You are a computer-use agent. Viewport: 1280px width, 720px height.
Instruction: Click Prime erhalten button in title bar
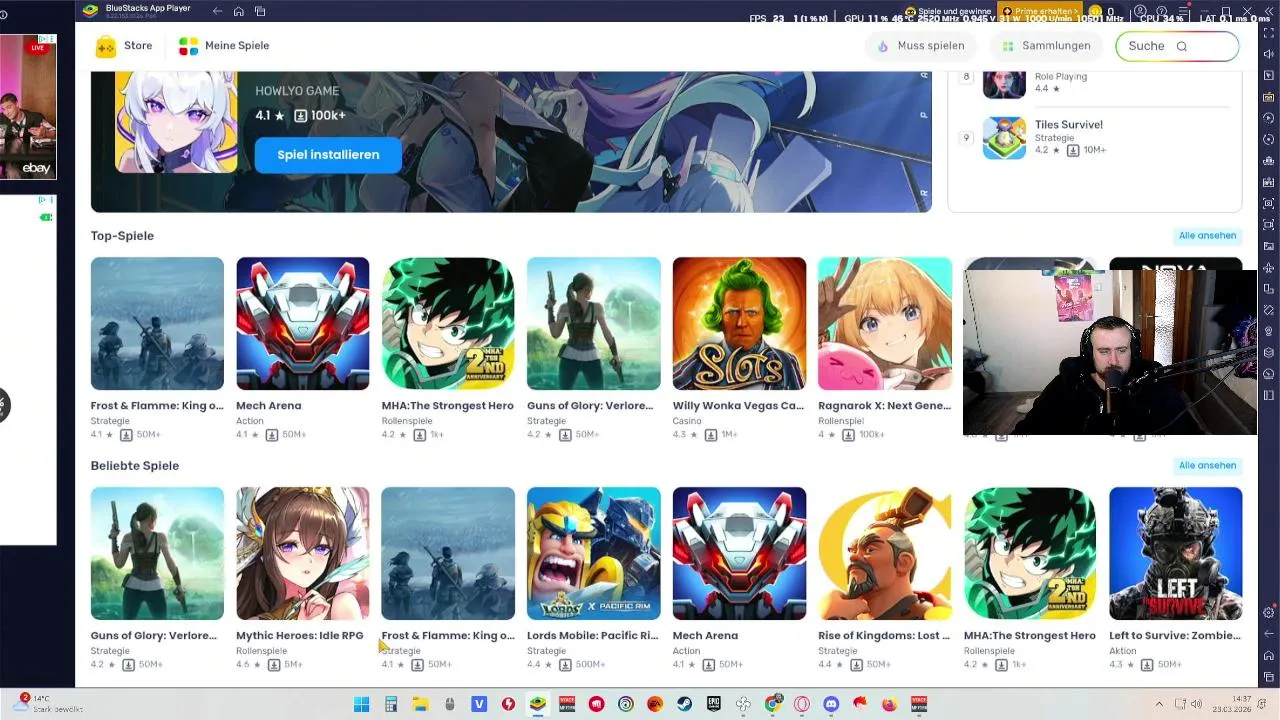pos(1041,11)
